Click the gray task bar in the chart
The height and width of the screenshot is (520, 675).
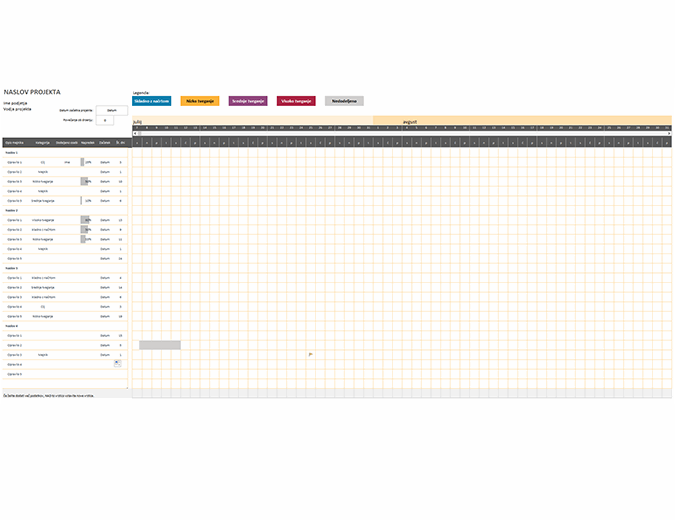pos(160,345)
